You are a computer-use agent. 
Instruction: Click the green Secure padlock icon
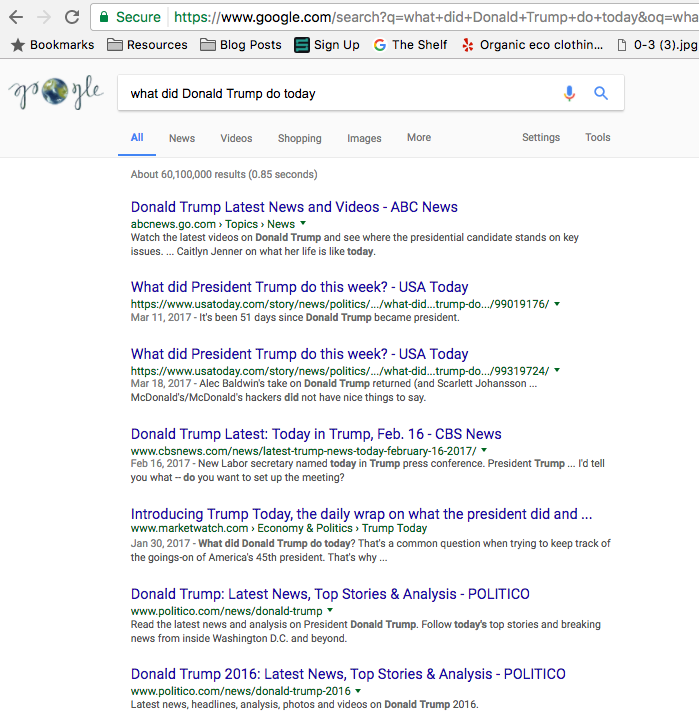tap(104, 17)
